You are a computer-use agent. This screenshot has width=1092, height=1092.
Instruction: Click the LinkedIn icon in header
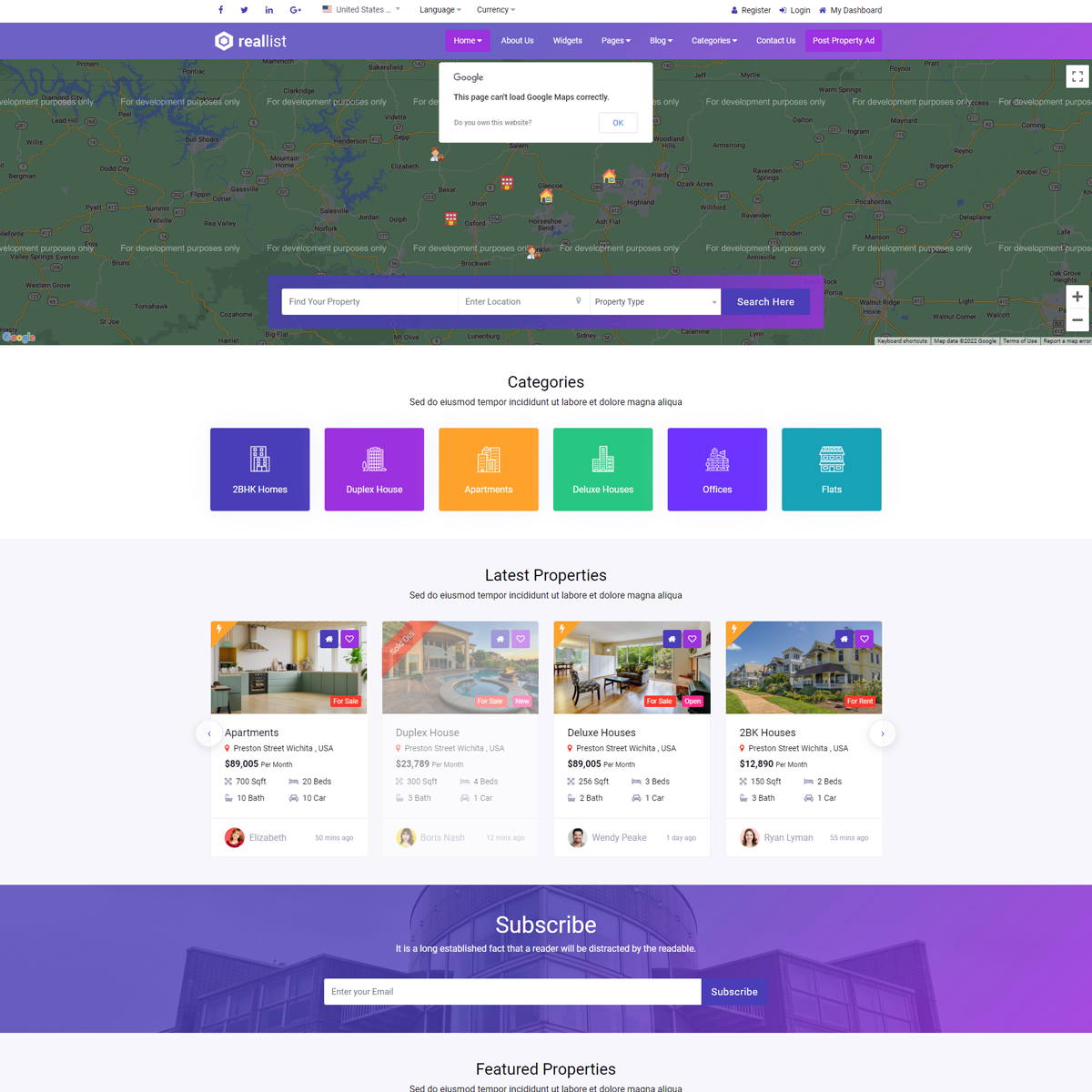pyautogui.click(x=268, y=10)
